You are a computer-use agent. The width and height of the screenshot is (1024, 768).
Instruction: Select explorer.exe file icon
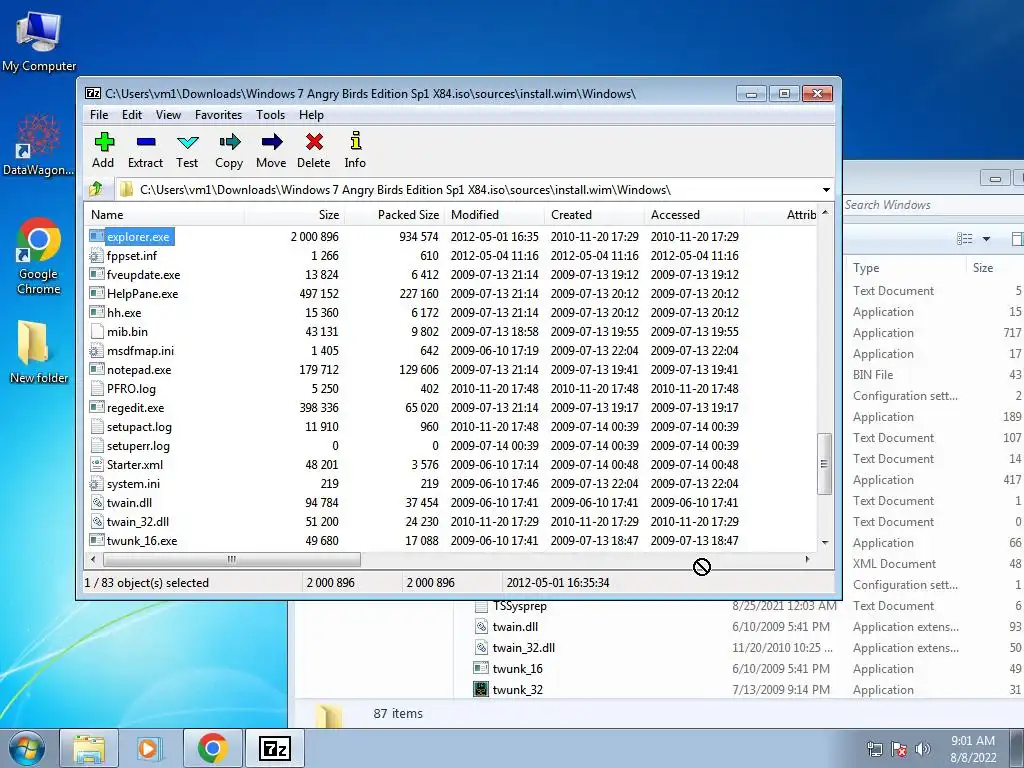point(97,236)
